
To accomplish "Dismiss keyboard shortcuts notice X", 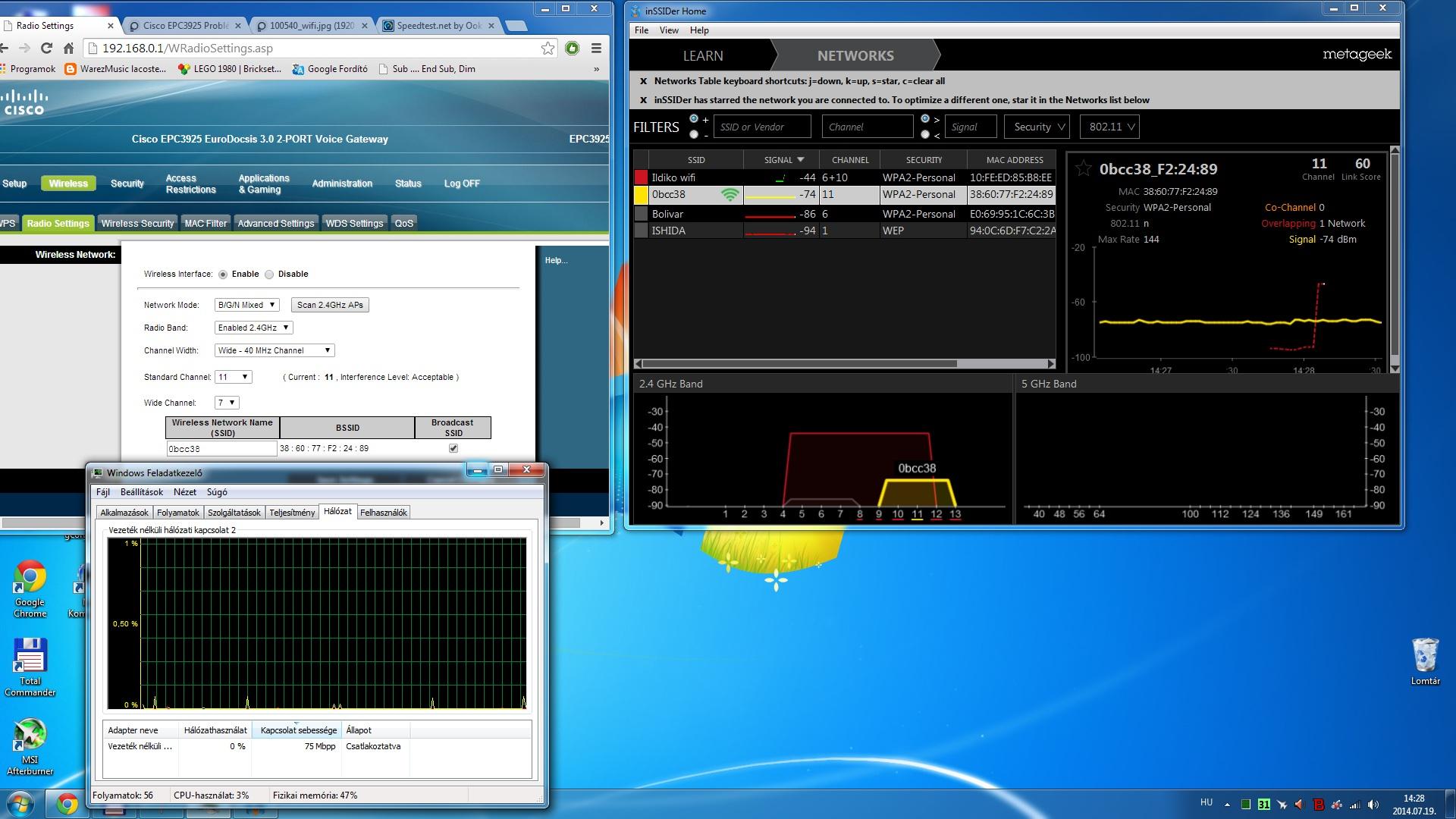I will coord(643,81).
